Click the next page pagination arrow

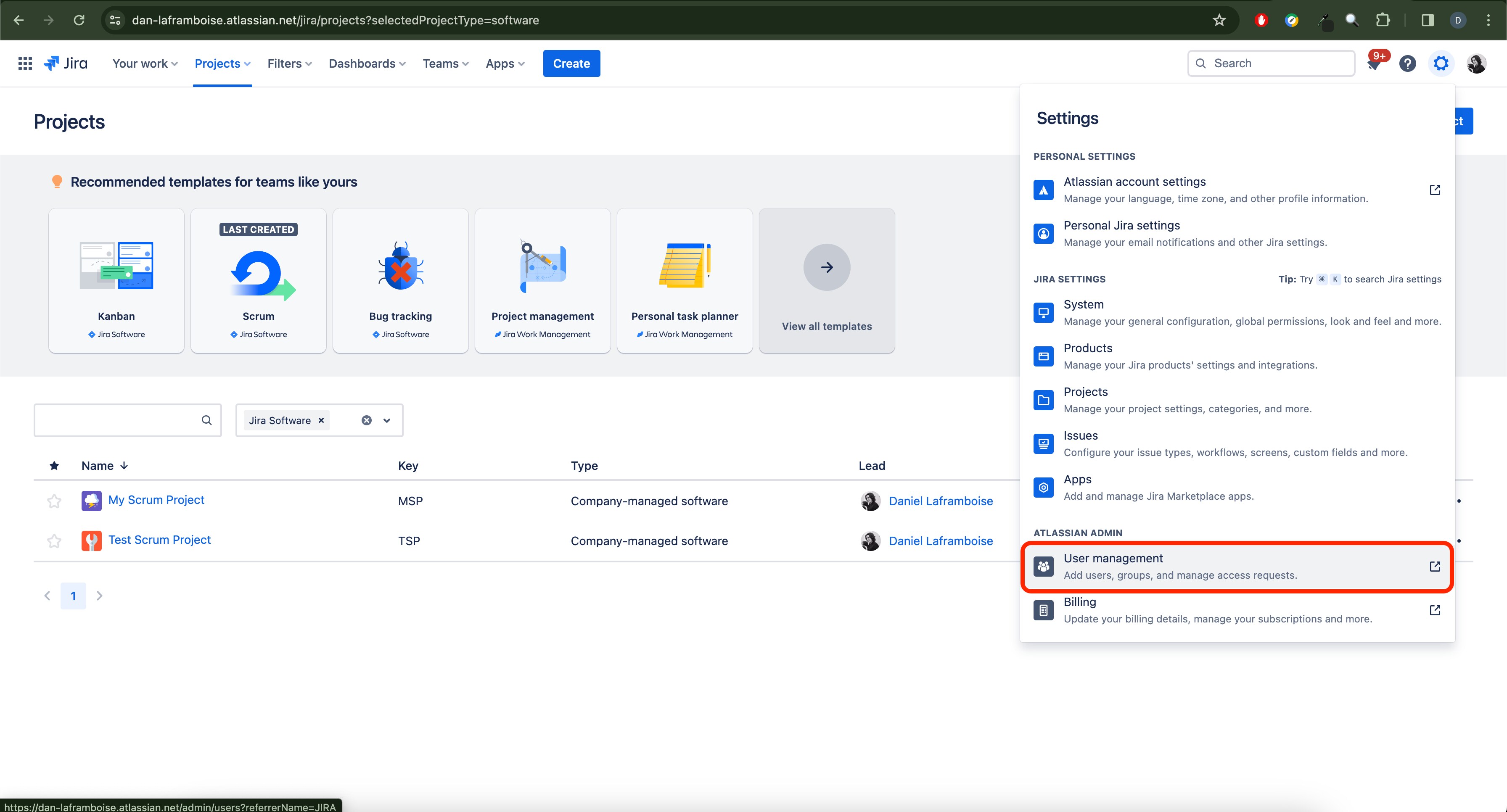tap(100, 596)
